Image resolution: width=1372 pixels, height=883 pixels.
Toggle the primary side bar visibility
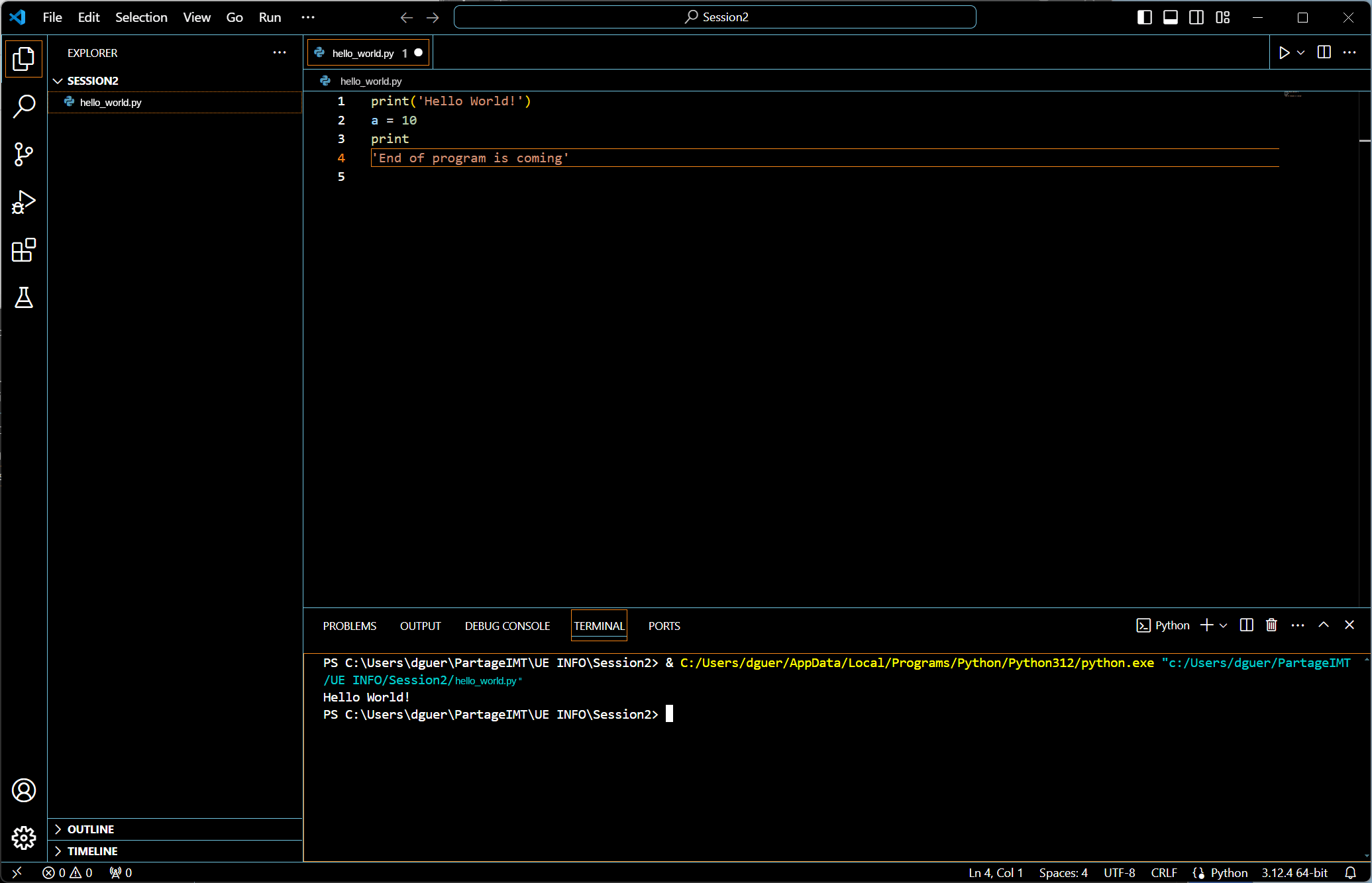(1144, 17)
